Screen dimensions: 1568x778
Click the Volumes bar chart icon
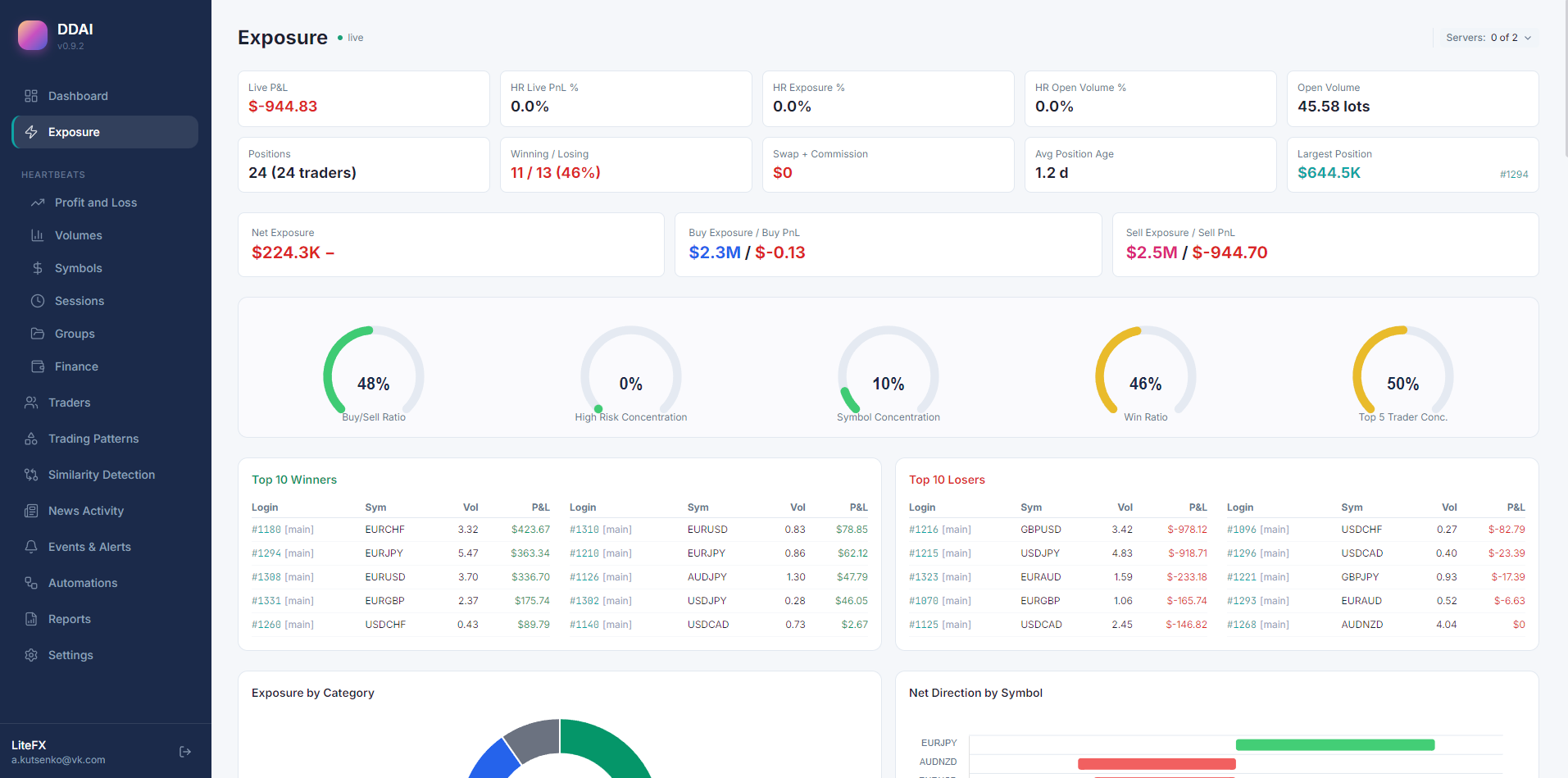38,235
